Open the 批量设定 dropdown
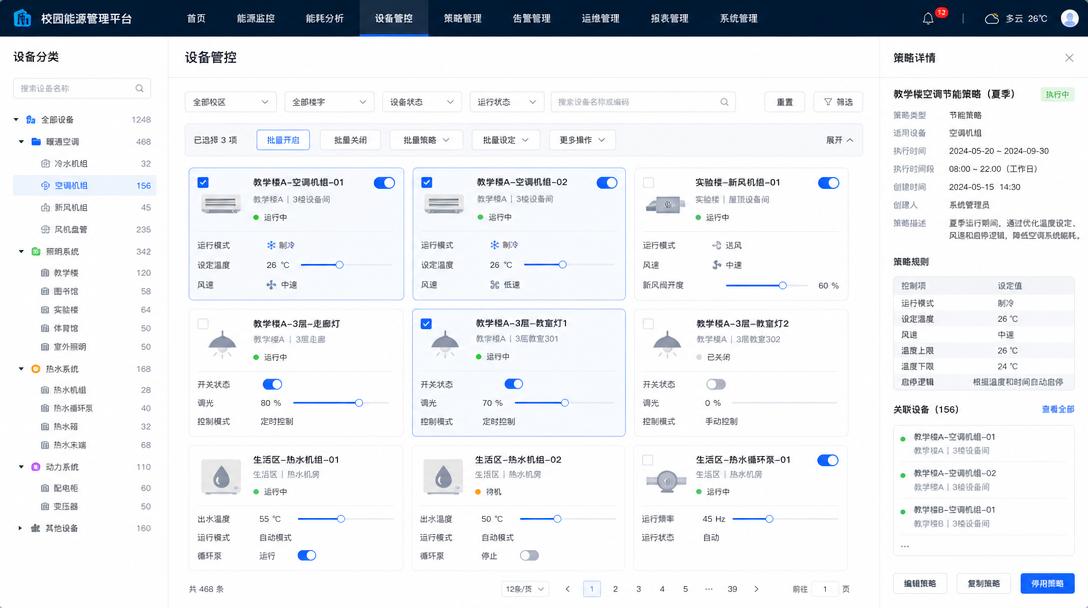 pos(506,140)
